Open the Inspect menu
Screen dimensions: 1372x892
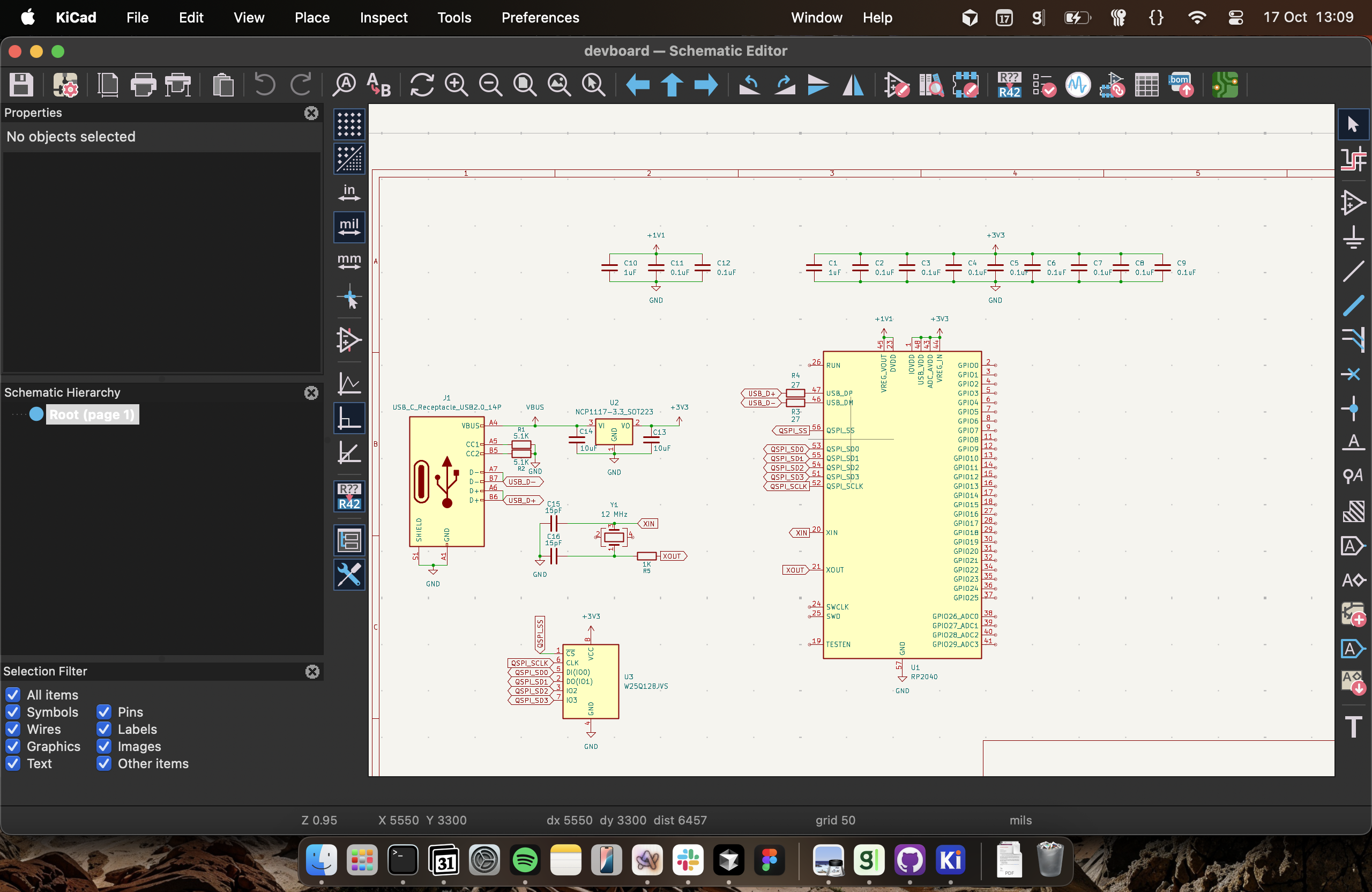pos(383,17)
